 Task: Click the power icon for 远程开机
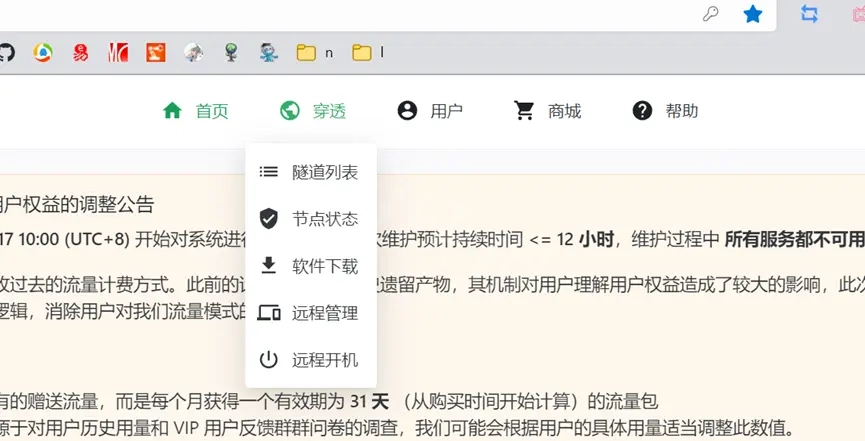click(269, 360)
